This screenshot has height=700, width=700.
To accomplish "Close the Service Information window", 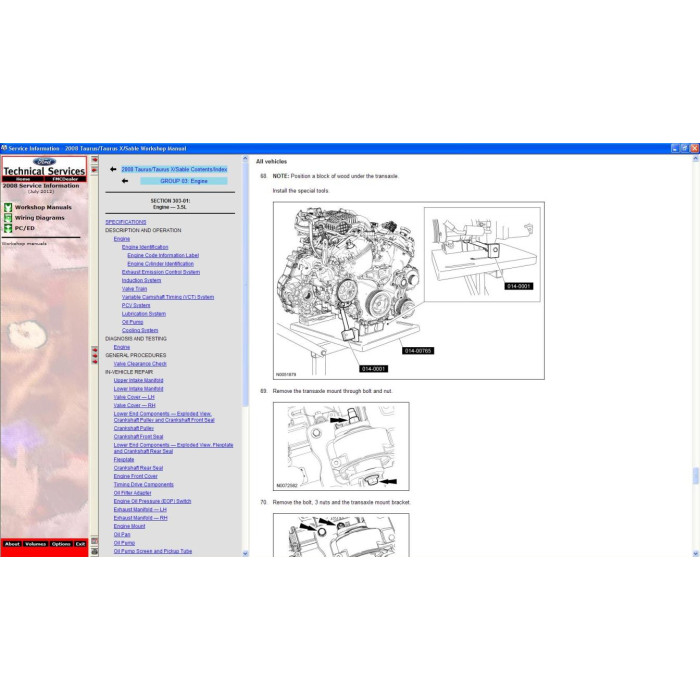I will [694, 148].
